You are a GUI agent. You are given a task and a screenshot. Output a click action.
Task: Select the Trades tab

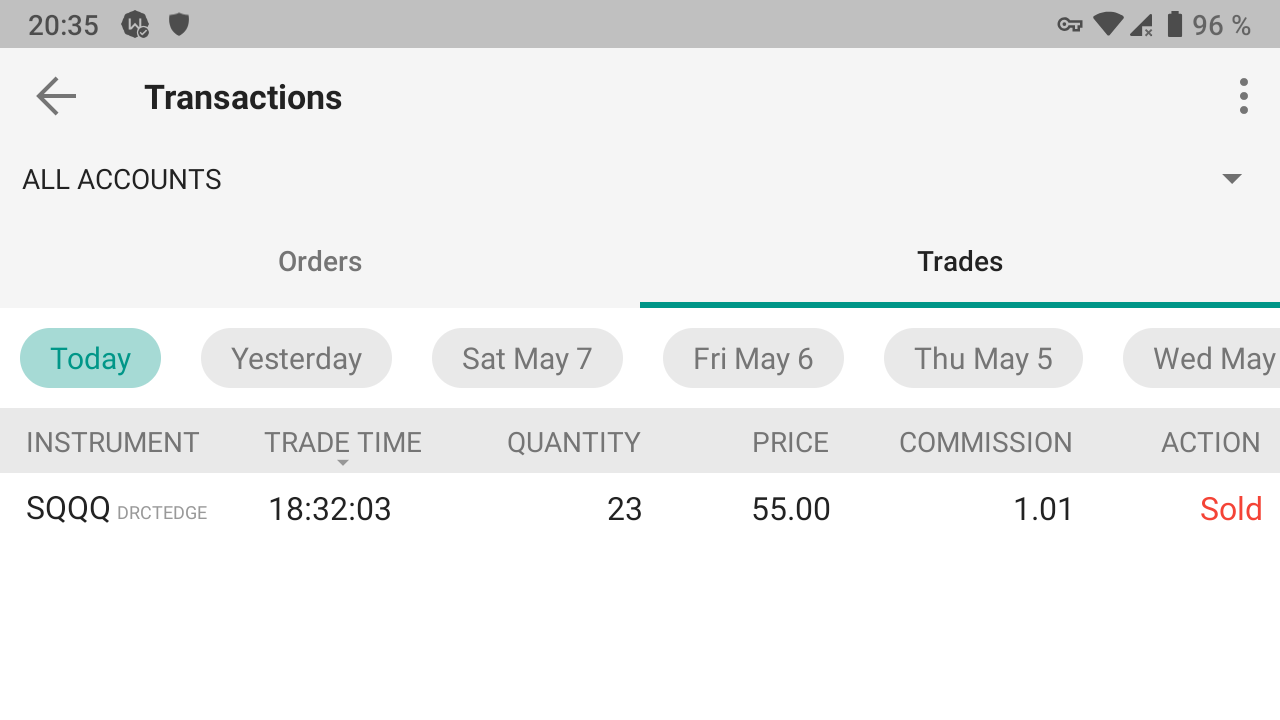pyautogui.click(x=960, y=262)
